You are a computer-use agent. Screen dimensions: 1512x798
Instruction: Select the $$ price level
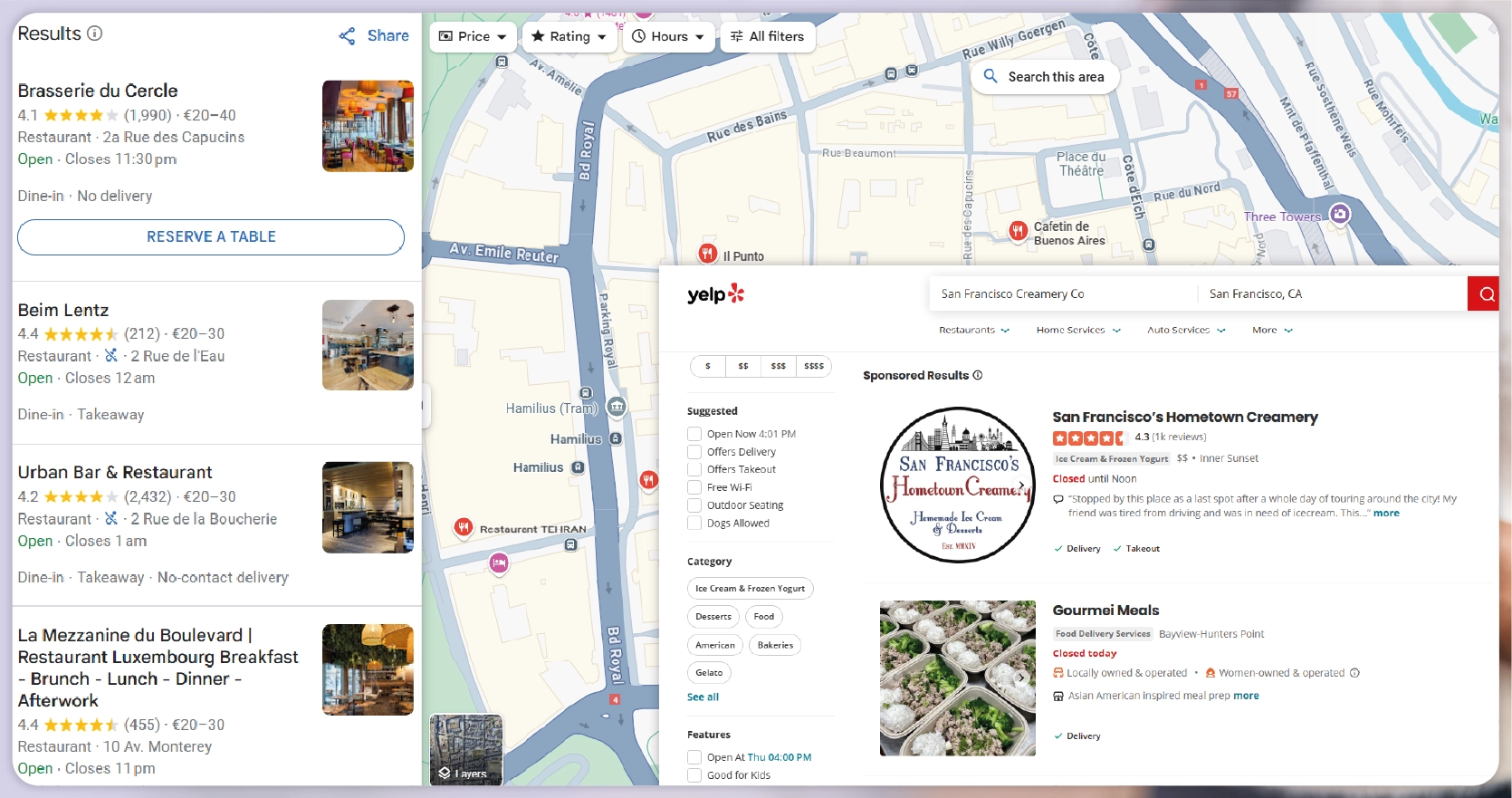(743, 366)
